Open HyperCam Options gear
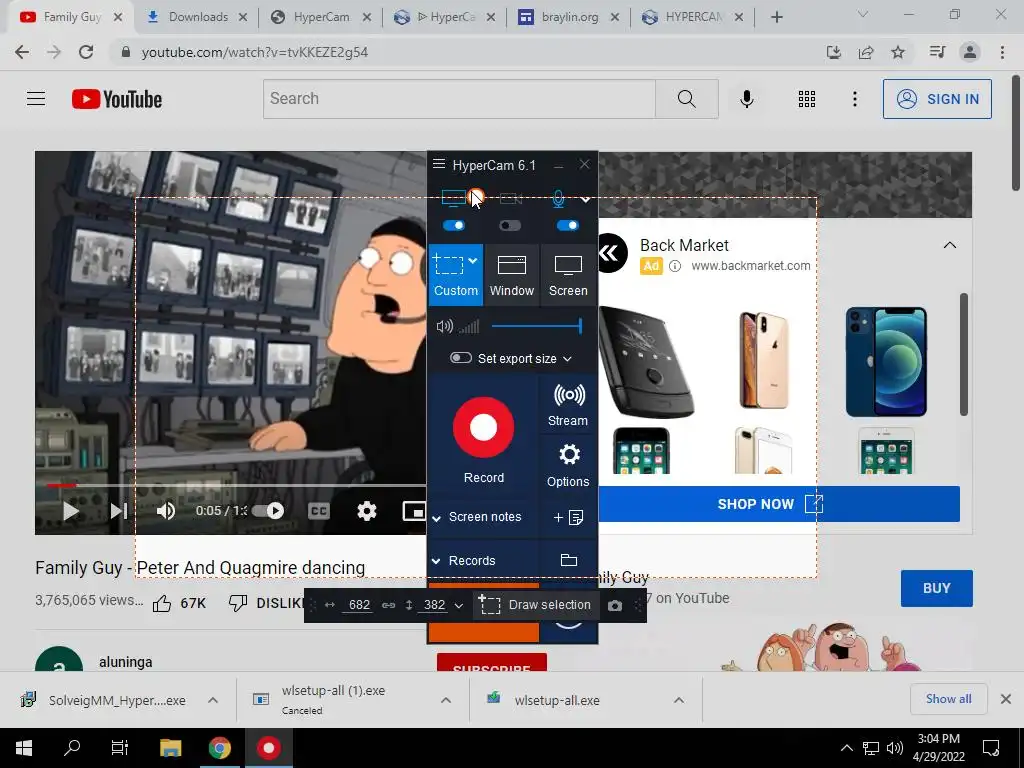Viewport: 1024px width, 768px height. (x=568, y=465)
